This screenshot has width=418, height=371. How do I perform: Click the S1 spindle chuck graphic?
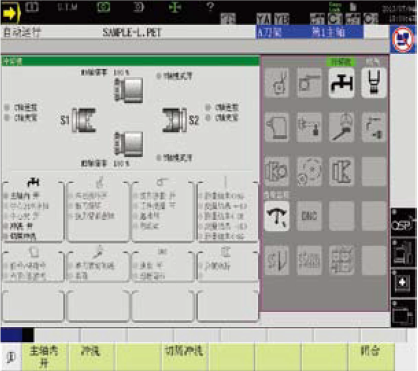(x=83, y=120)
